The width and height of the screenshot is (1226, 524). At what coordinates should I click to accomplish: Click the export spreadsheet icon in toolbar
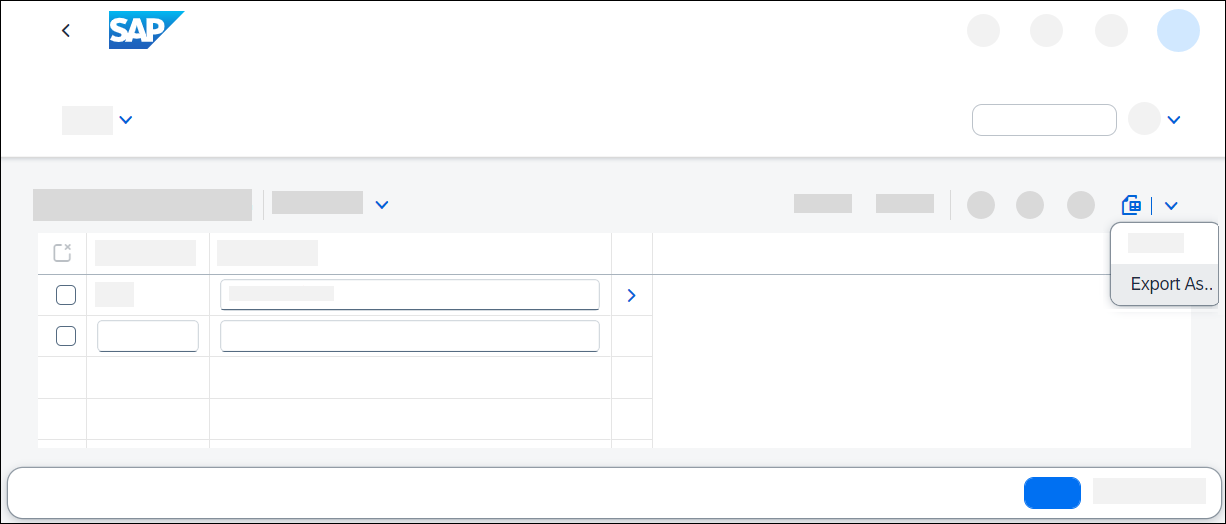coord(1132,205)
